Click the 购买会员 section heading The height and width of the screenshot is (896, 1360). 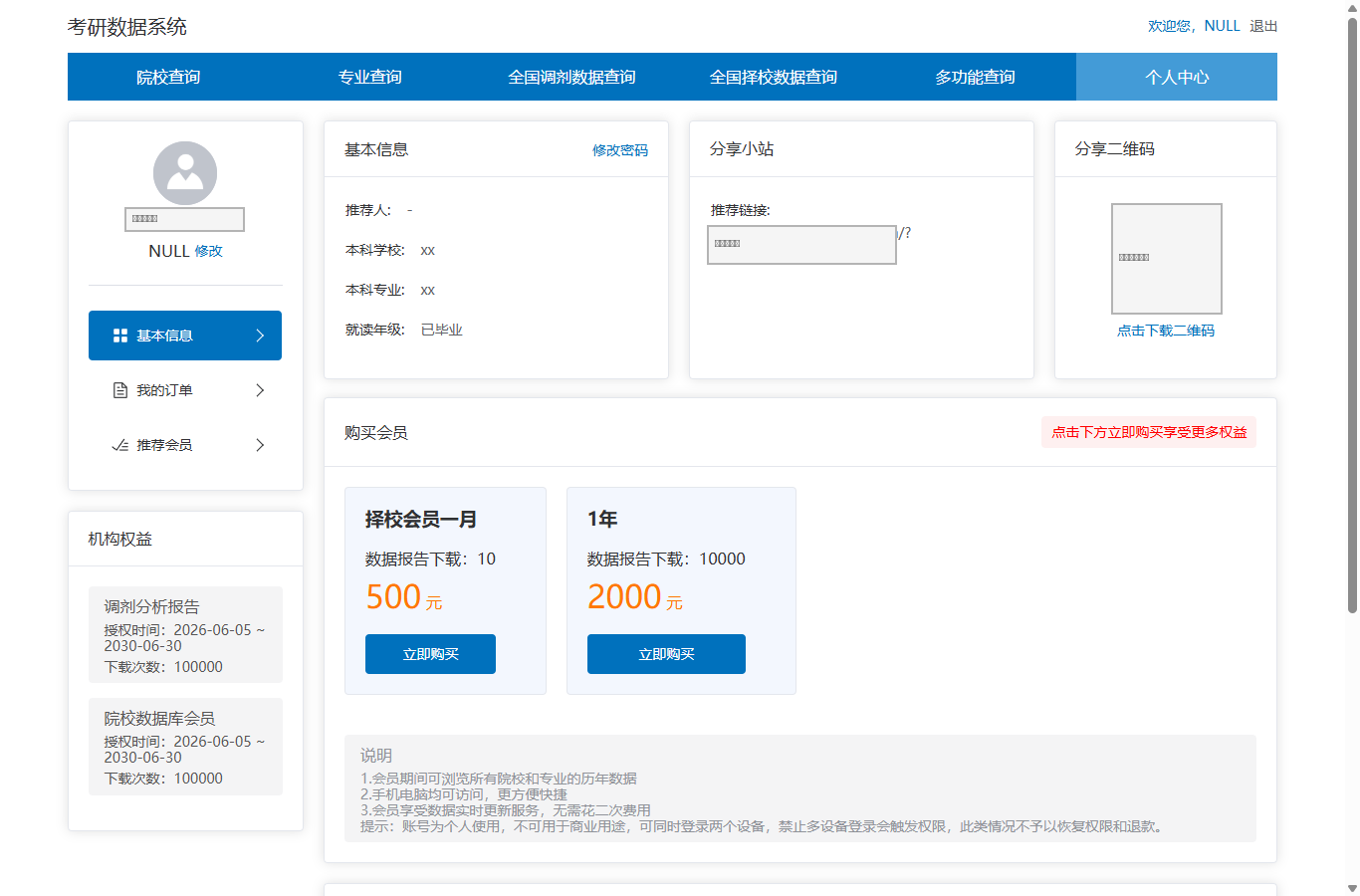click(x=376, y=432)
